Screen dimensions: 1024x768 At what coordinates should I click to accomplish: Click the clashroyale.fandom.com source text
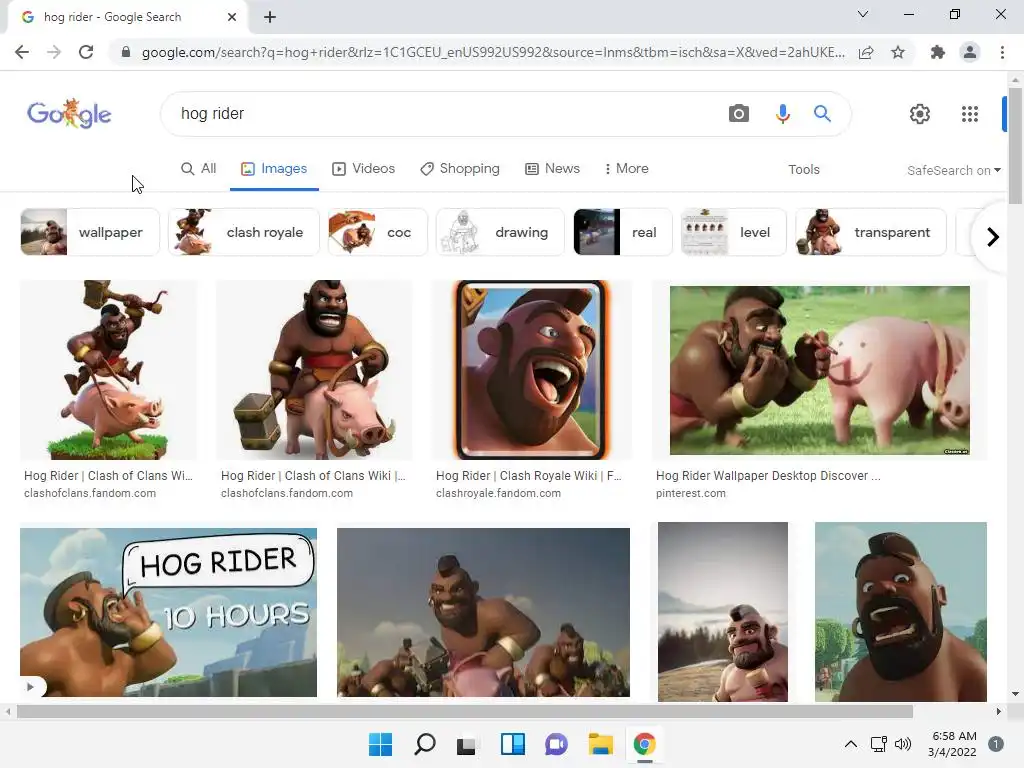click(x=498, y=493)
